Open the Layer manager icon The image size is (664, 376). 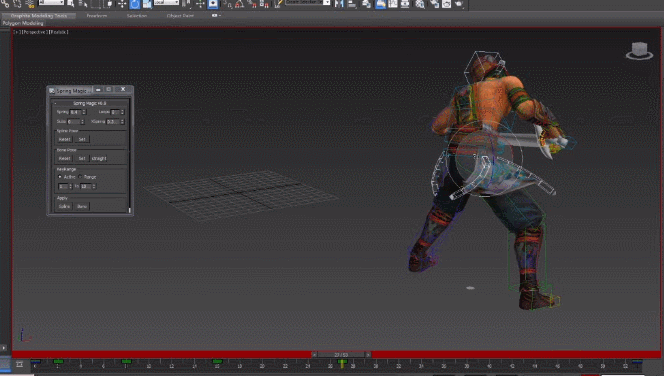[x=366, y=4]
